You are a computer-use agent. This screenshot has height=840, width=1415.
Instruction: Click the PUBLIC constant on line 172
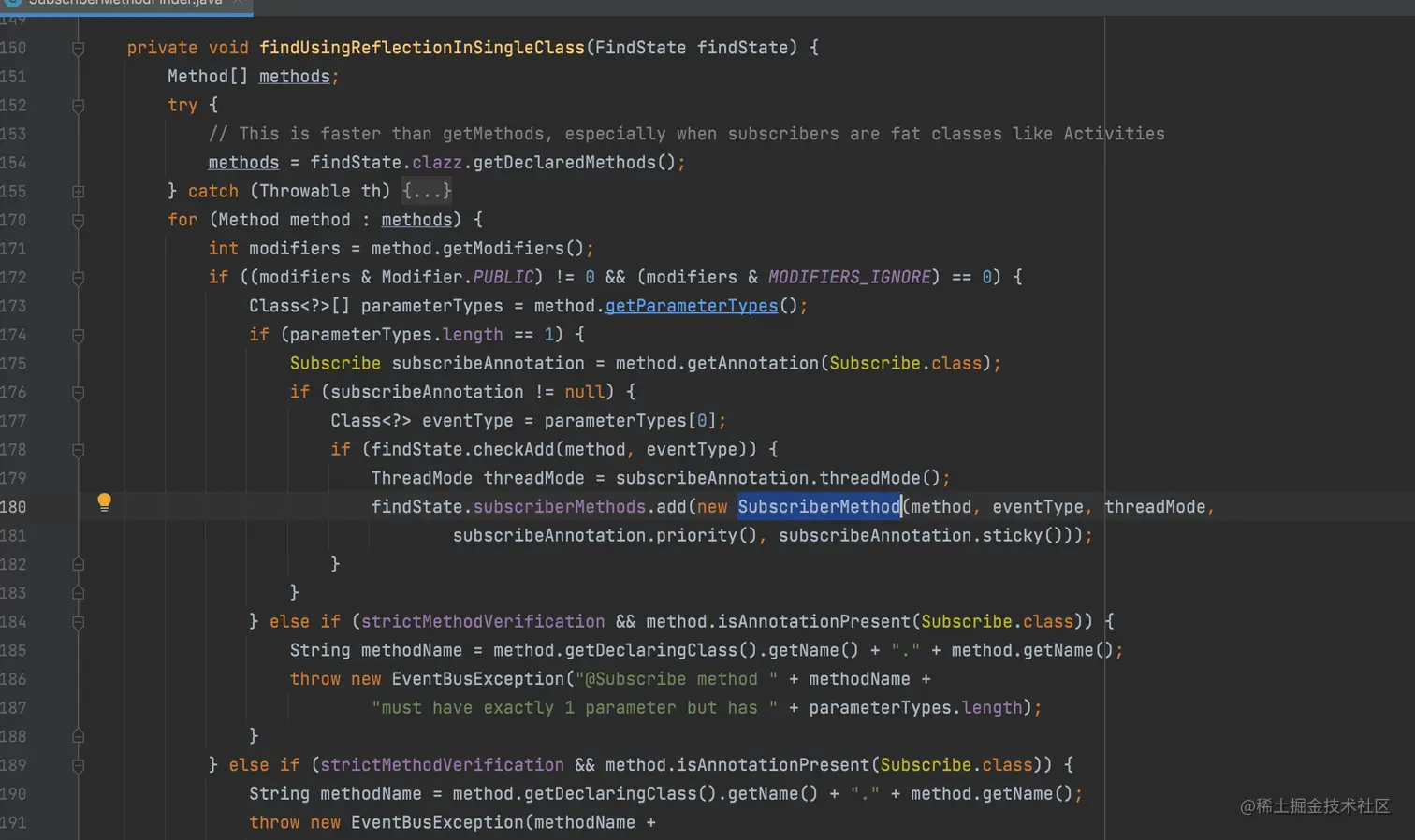(503, 277)
